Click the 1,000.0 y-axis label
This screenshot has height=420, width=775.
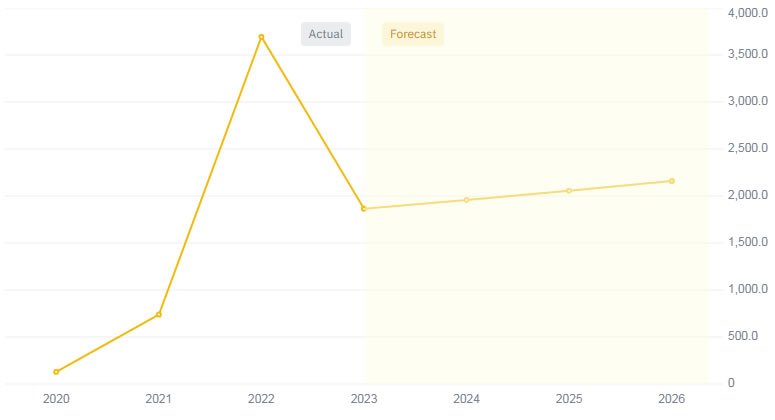coord(748,289)
